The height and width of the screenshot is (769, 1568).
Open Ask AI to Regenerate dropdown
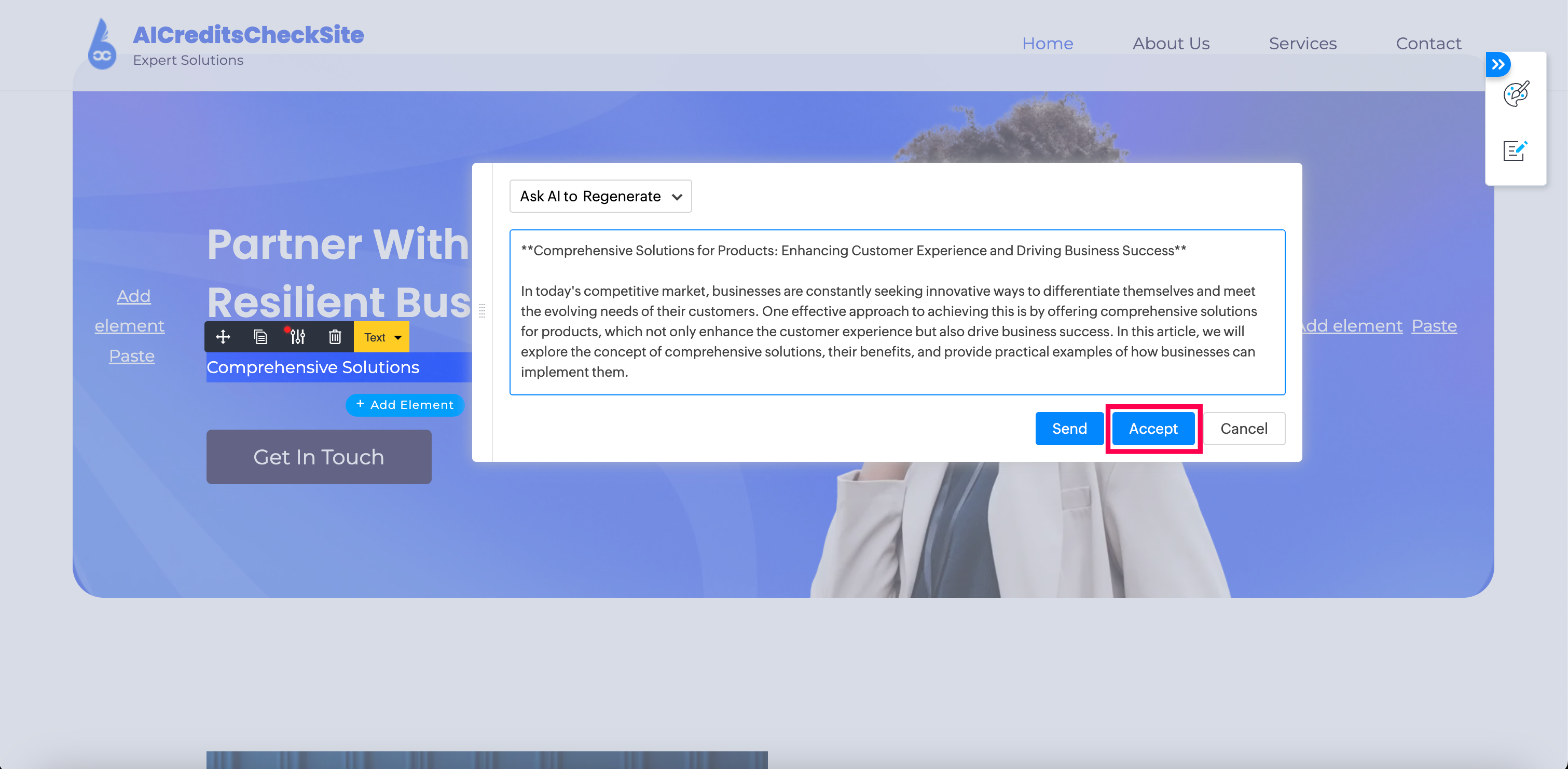(600, 196)
